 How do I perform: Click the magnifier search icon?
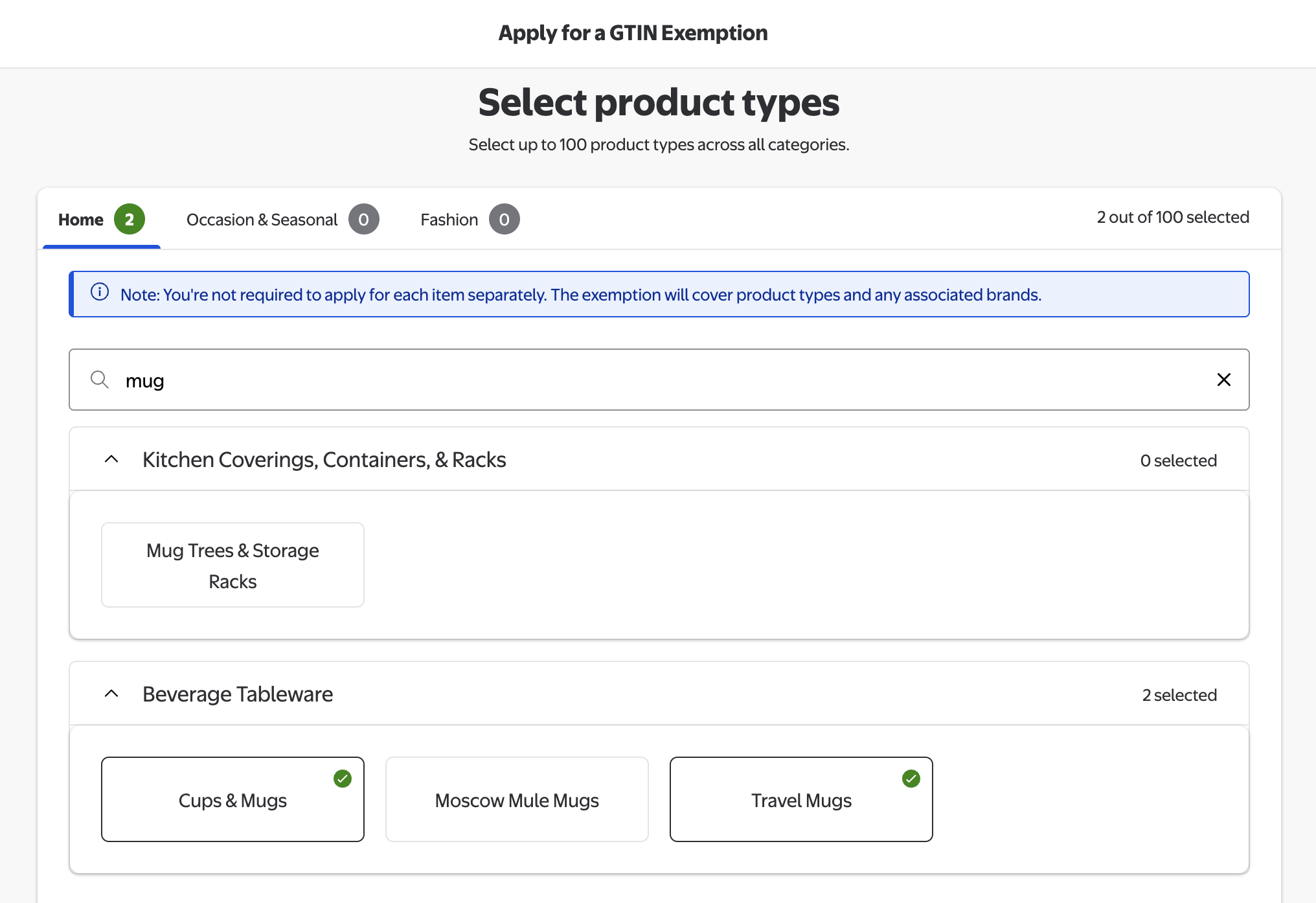coord(99,379)
